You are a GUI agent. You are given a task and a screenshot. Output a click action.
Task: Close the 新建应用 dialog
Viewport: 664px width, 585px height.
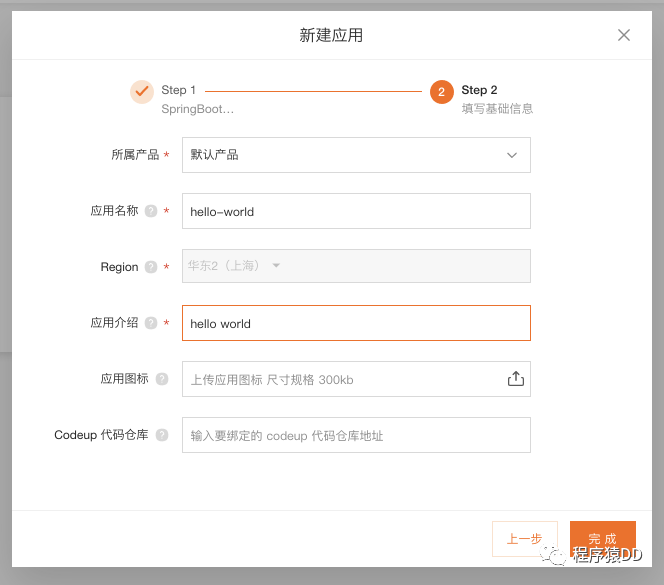(623, 35)
